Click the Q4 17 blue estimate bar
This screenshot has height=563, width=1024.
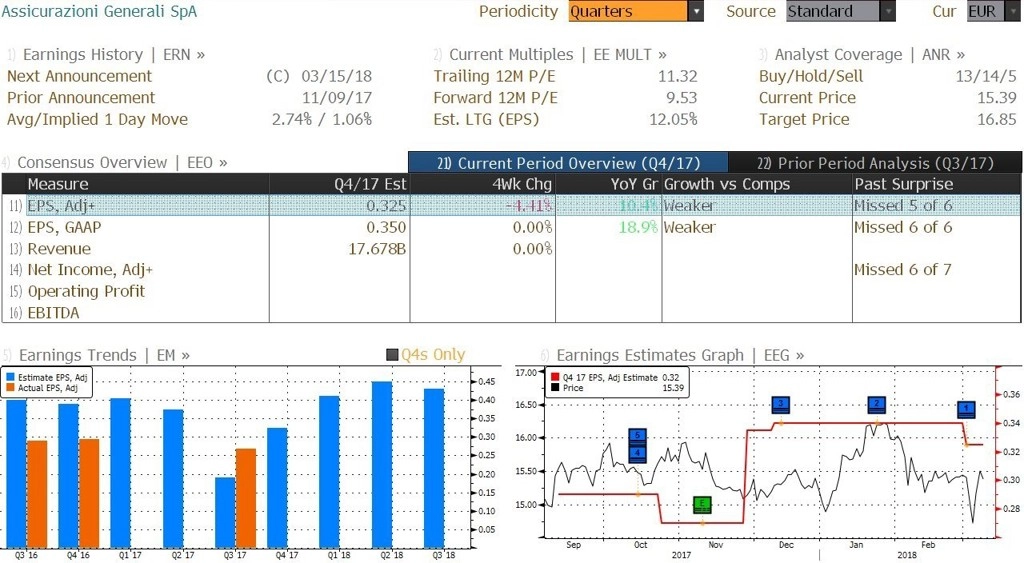(x=278, y=488)
